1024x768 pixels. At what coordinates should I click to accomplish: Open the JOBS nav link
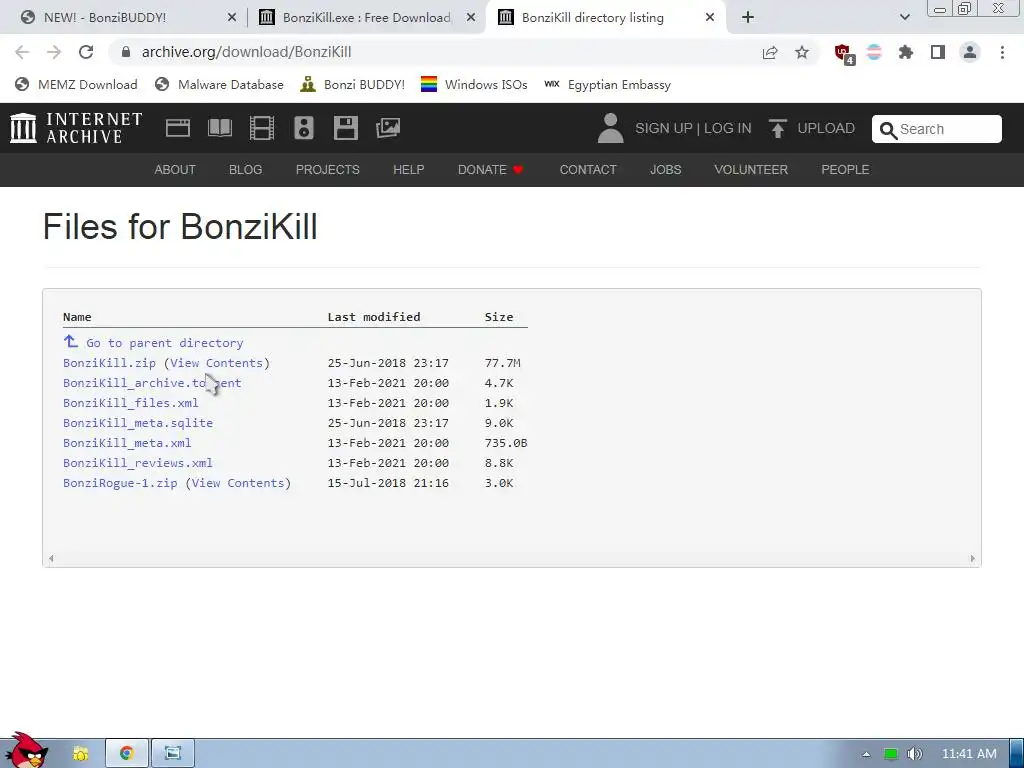click(665, 170)
